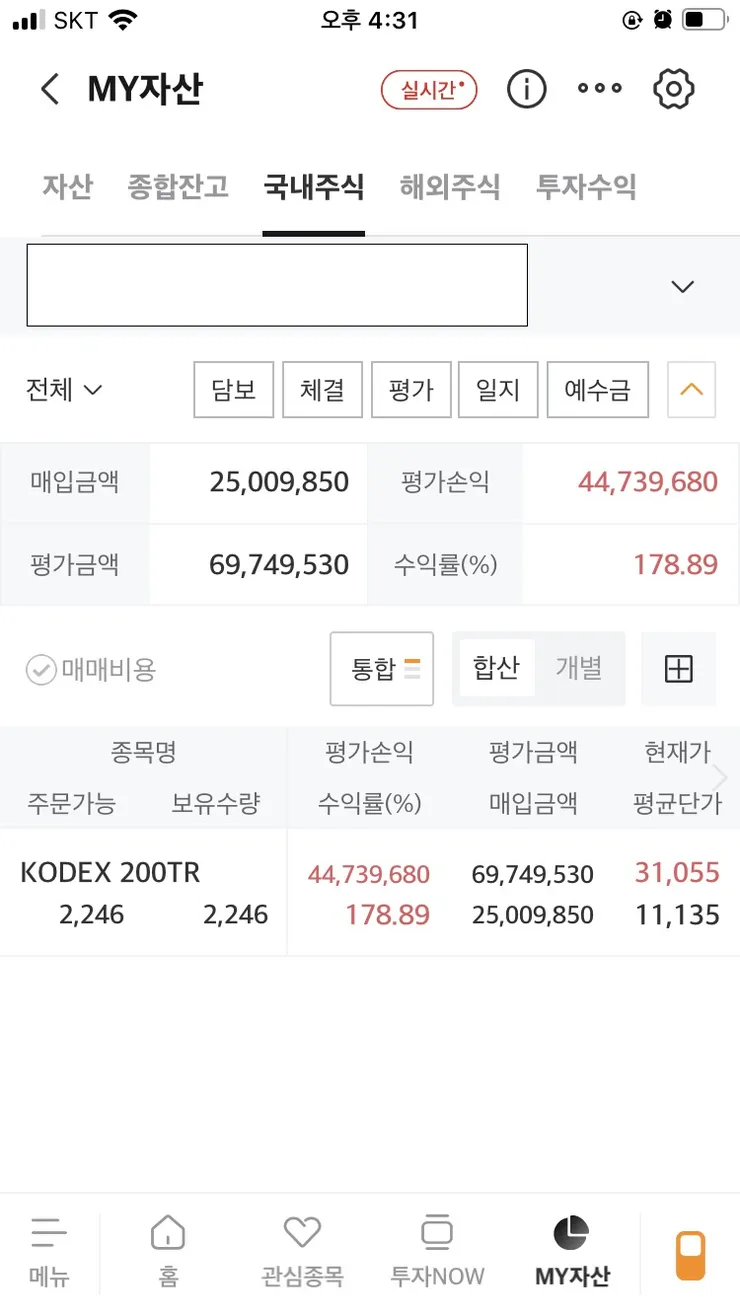Open the 전체 filter dropdown

(x=64, y=389)
